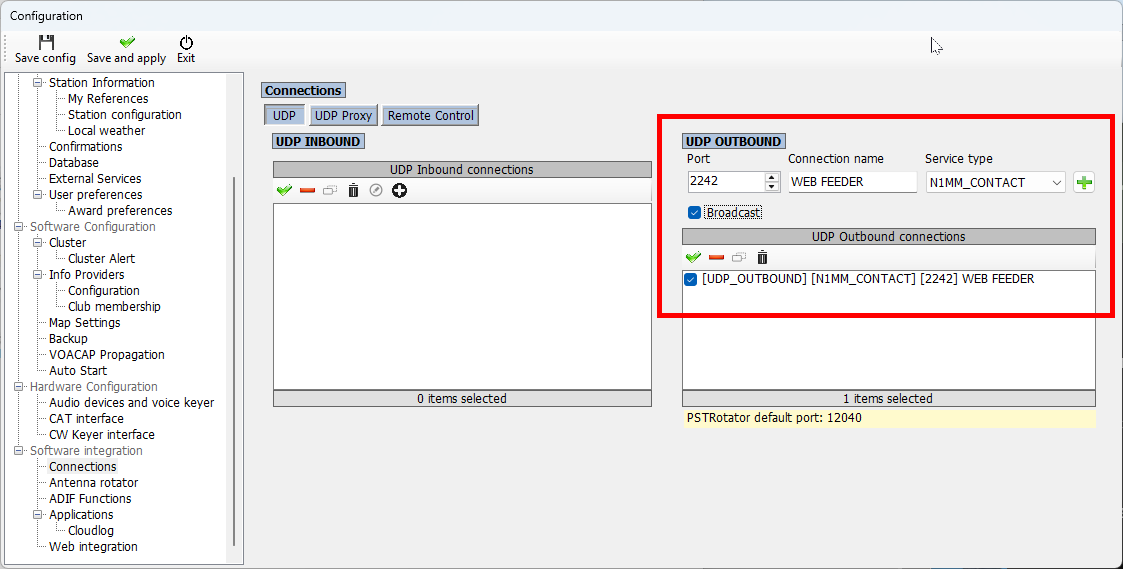
Task: Open External Services in the tree
Action: (95, 178)
